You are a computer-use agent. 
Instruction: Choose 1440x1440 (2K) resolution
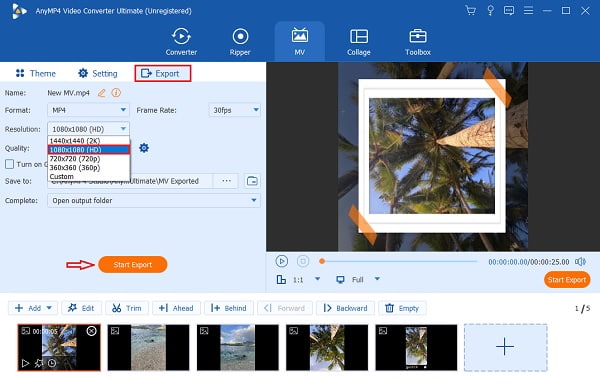88,140
